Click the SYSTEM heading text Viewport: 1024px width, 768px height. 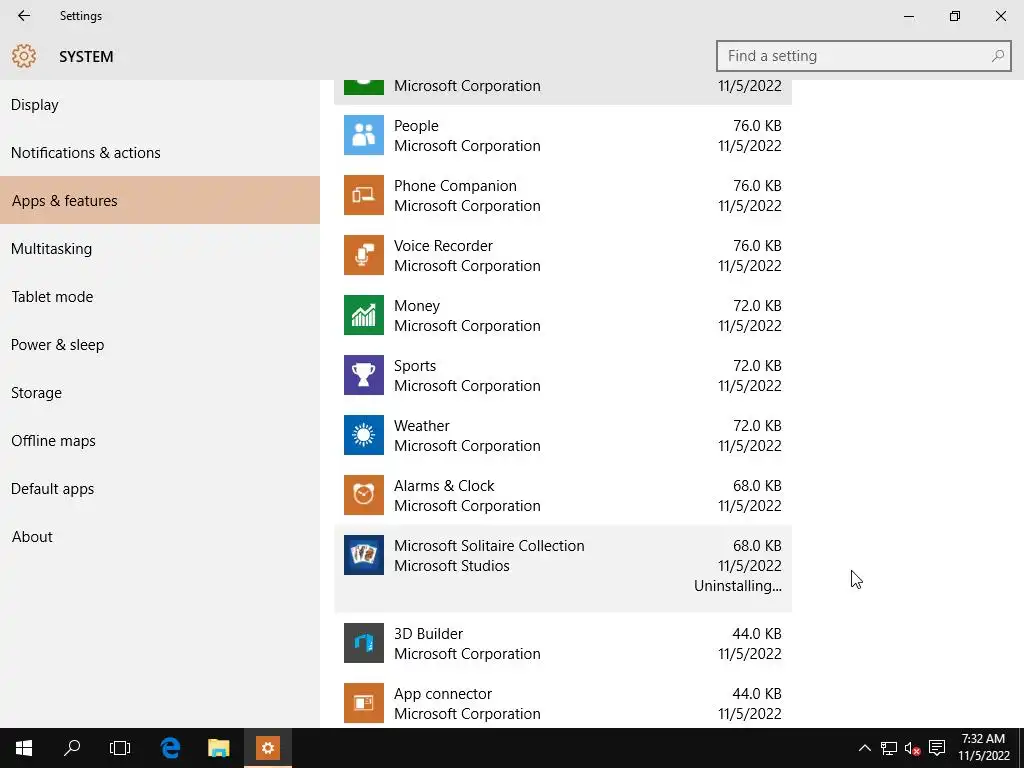pyautogui.click(x=86, y=57)
